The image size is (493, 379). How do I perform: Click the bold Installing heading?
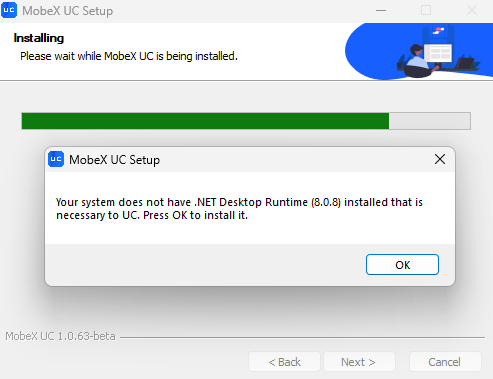tap(39, 38)
